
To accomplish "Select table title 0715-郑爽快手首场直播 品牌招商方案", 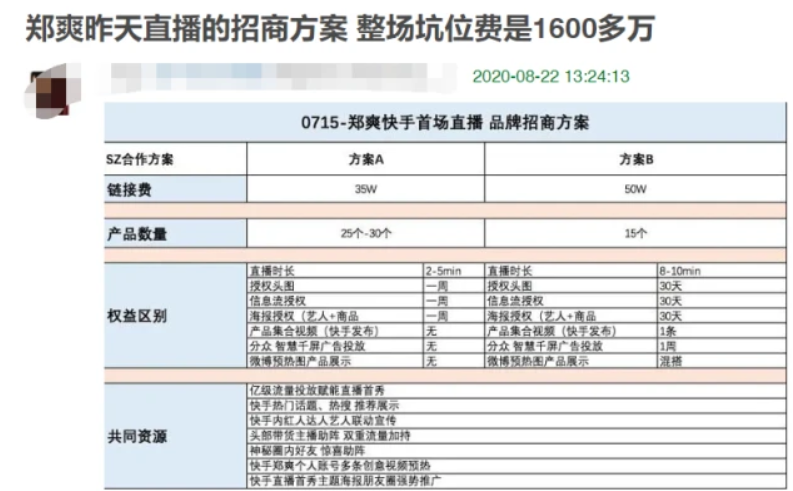I will [x=445, y=123].
